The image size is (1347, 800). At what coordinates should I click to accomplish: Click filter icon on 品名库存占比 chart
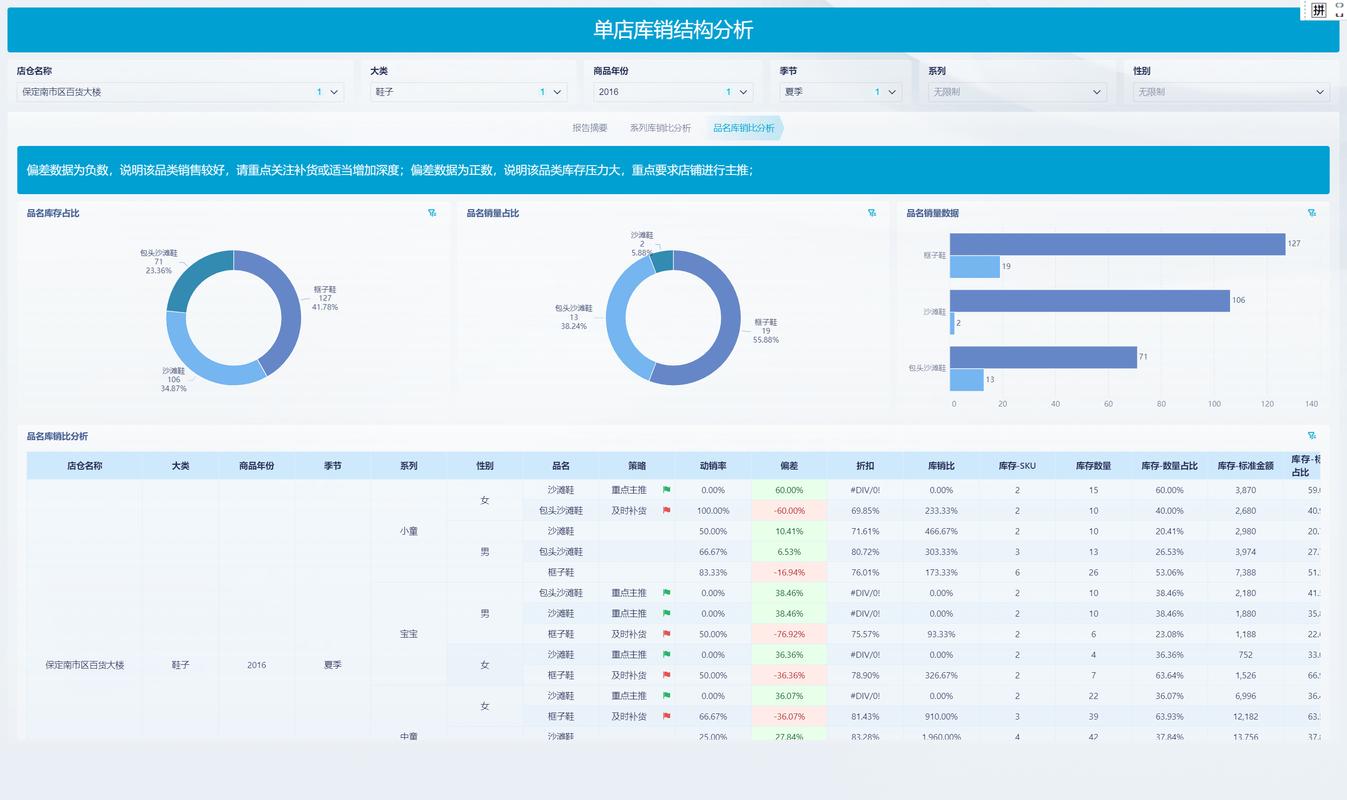[x=432, y=213]
